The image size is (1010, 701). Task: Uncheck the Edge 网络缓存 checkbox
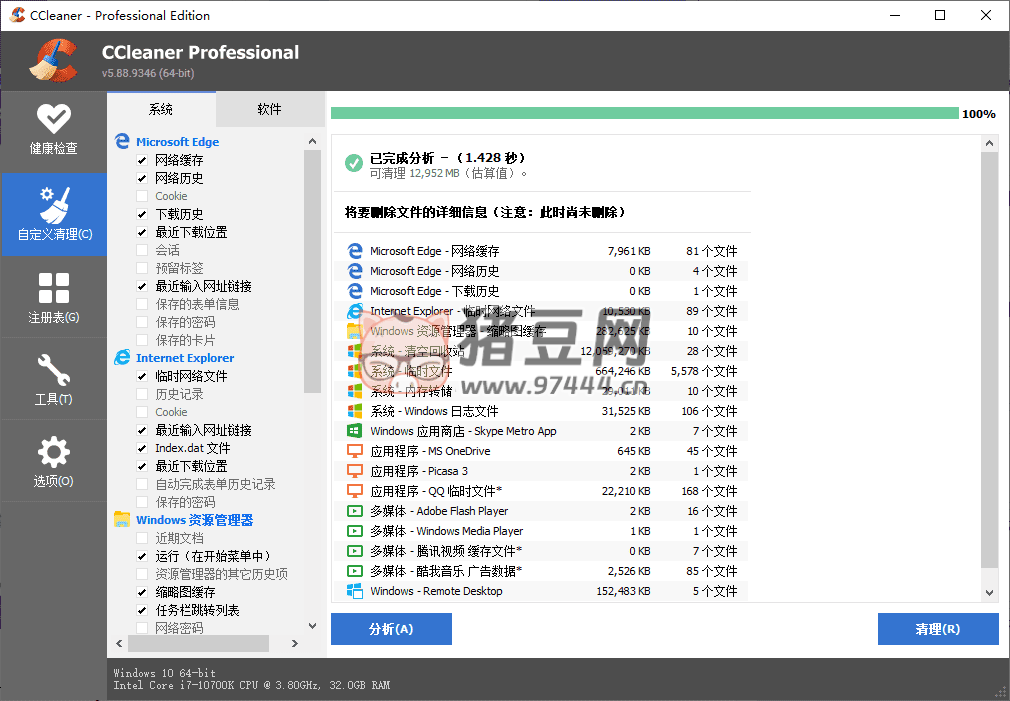[142, 160]
